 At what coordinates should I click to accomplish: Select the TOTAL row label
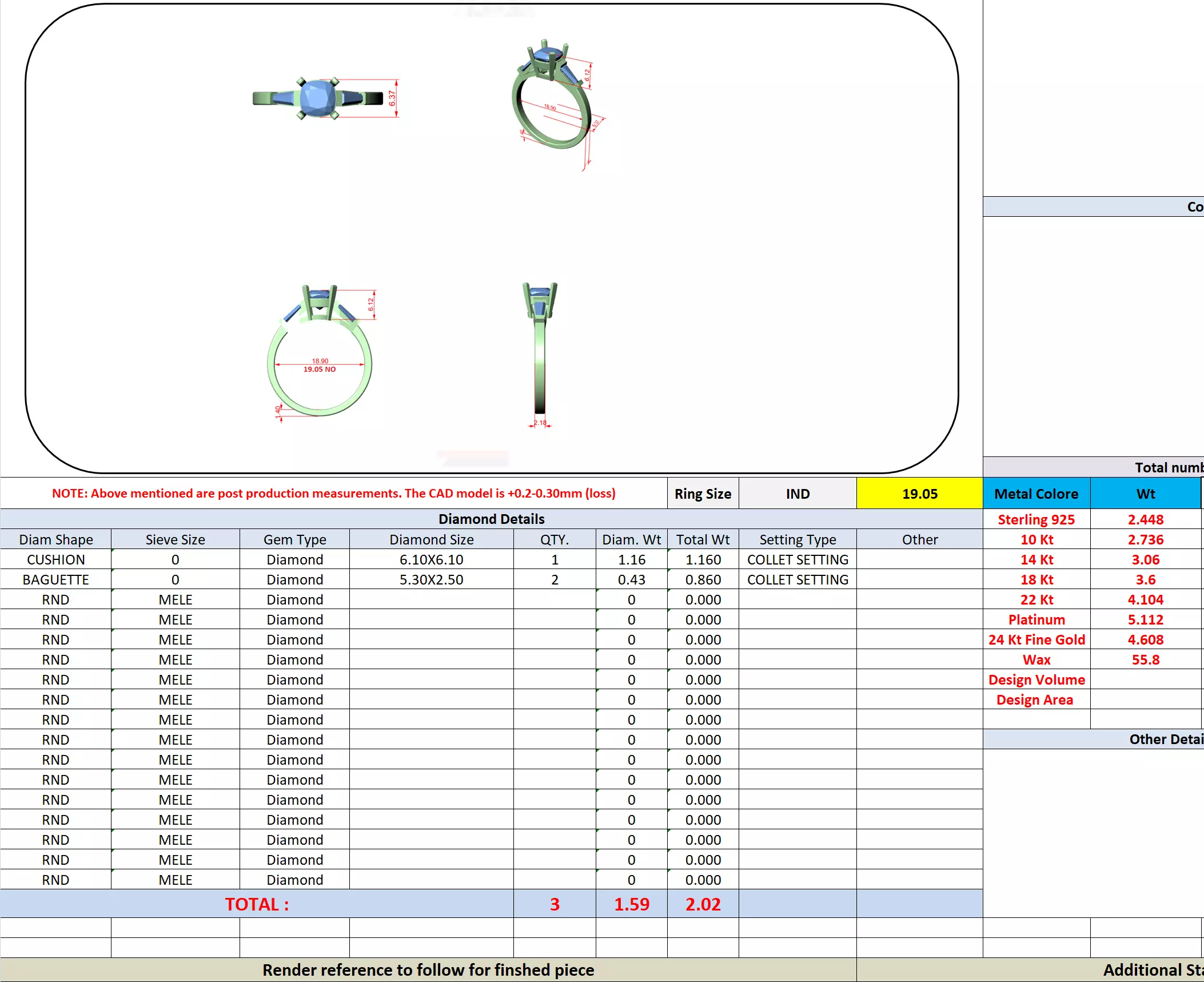[257, 904]
